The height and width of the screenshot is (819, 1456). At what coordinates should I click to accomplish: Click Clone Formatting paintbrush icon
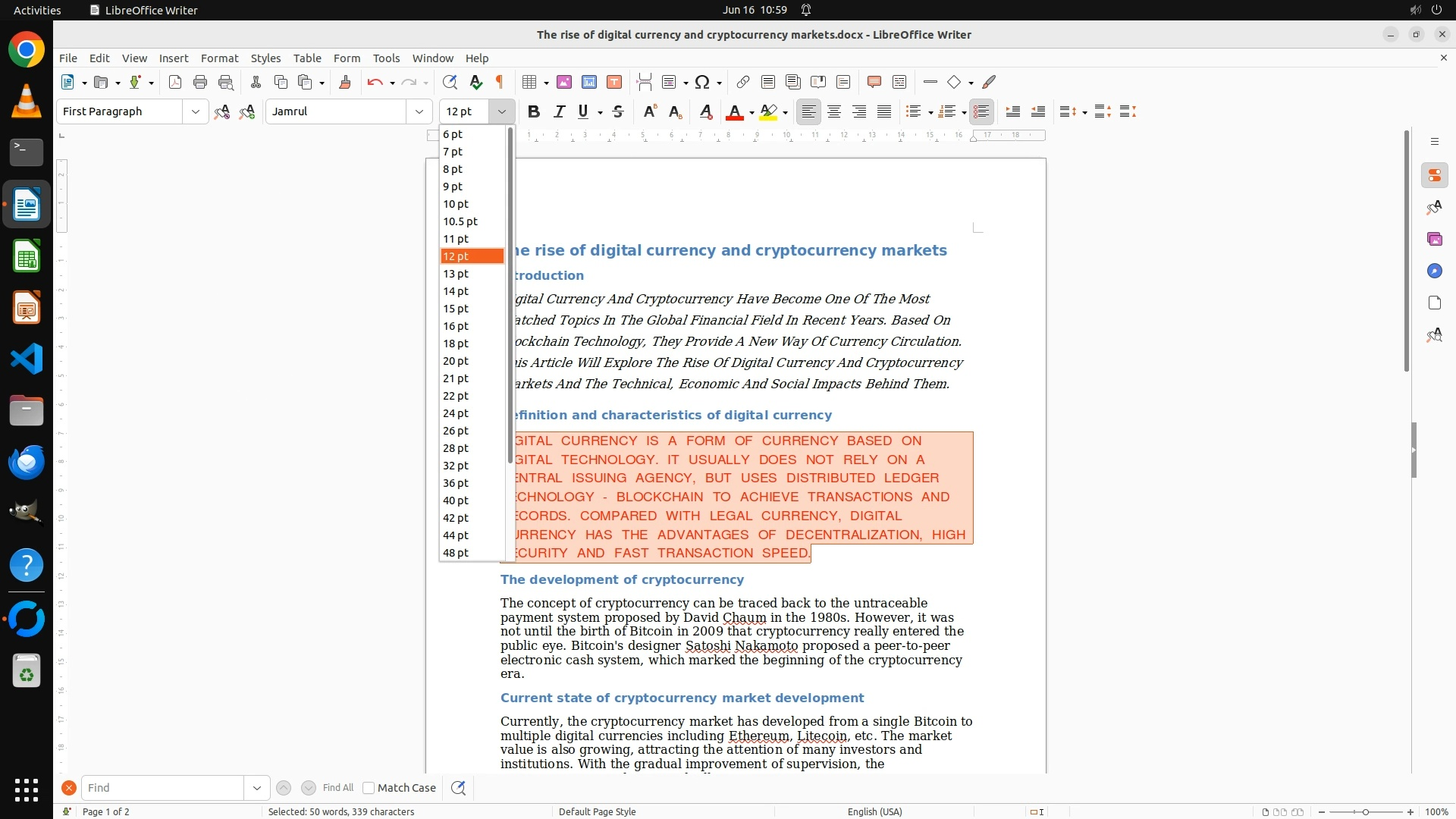345,82
